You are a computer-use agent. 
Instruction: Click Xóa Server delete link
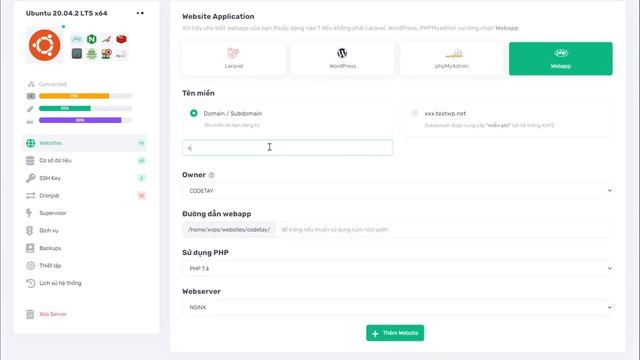click(x=53, y=314)
